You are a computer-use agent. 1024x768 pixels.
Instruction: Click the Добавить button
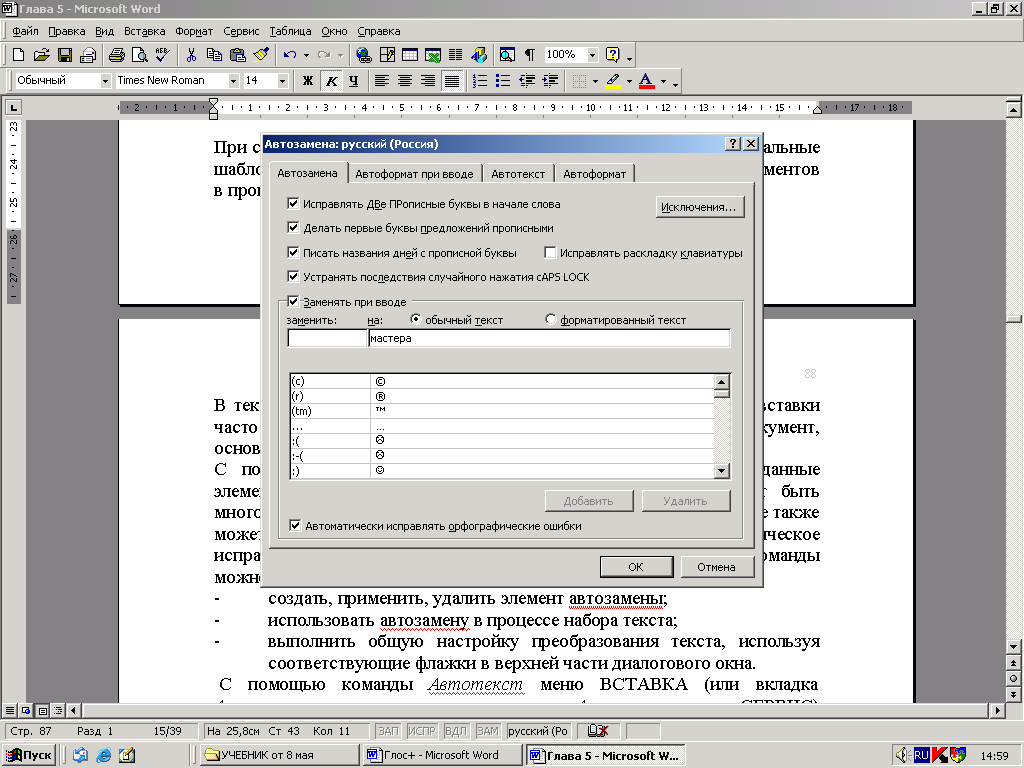588,501
